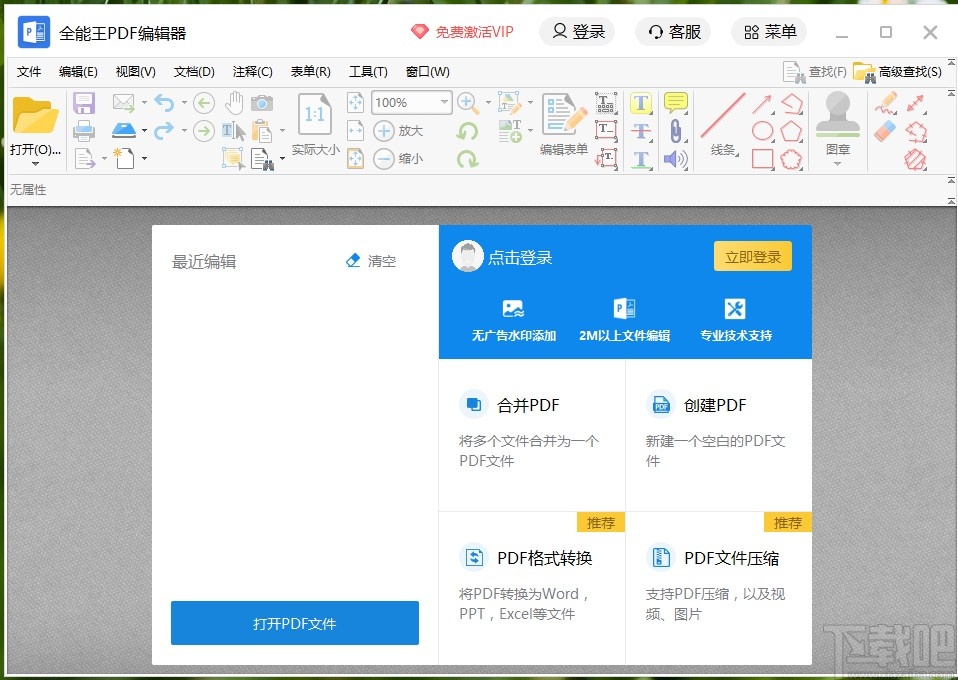The height and width of the screenshot is (680, 958).
Task: Click the find with binoculars icon
Action: (x=263, y=159)
